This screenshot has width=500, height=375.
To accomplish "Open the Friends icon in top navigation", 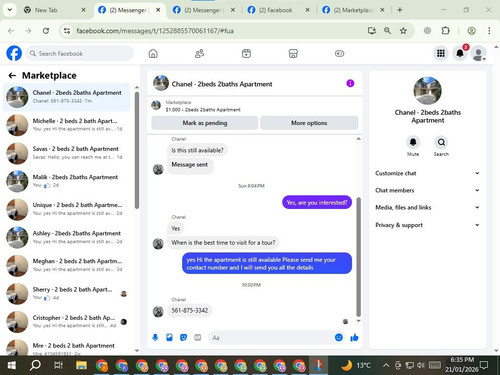I will [x=199, y=53].
